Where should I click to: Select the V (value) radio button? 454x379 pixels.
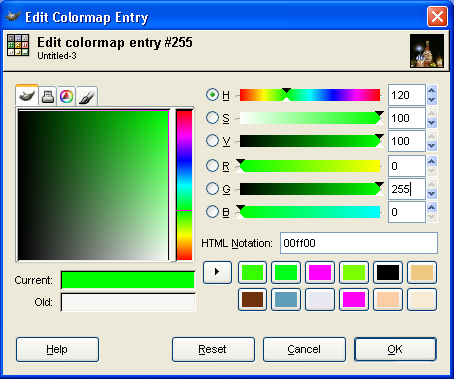[x=212, y=141]
